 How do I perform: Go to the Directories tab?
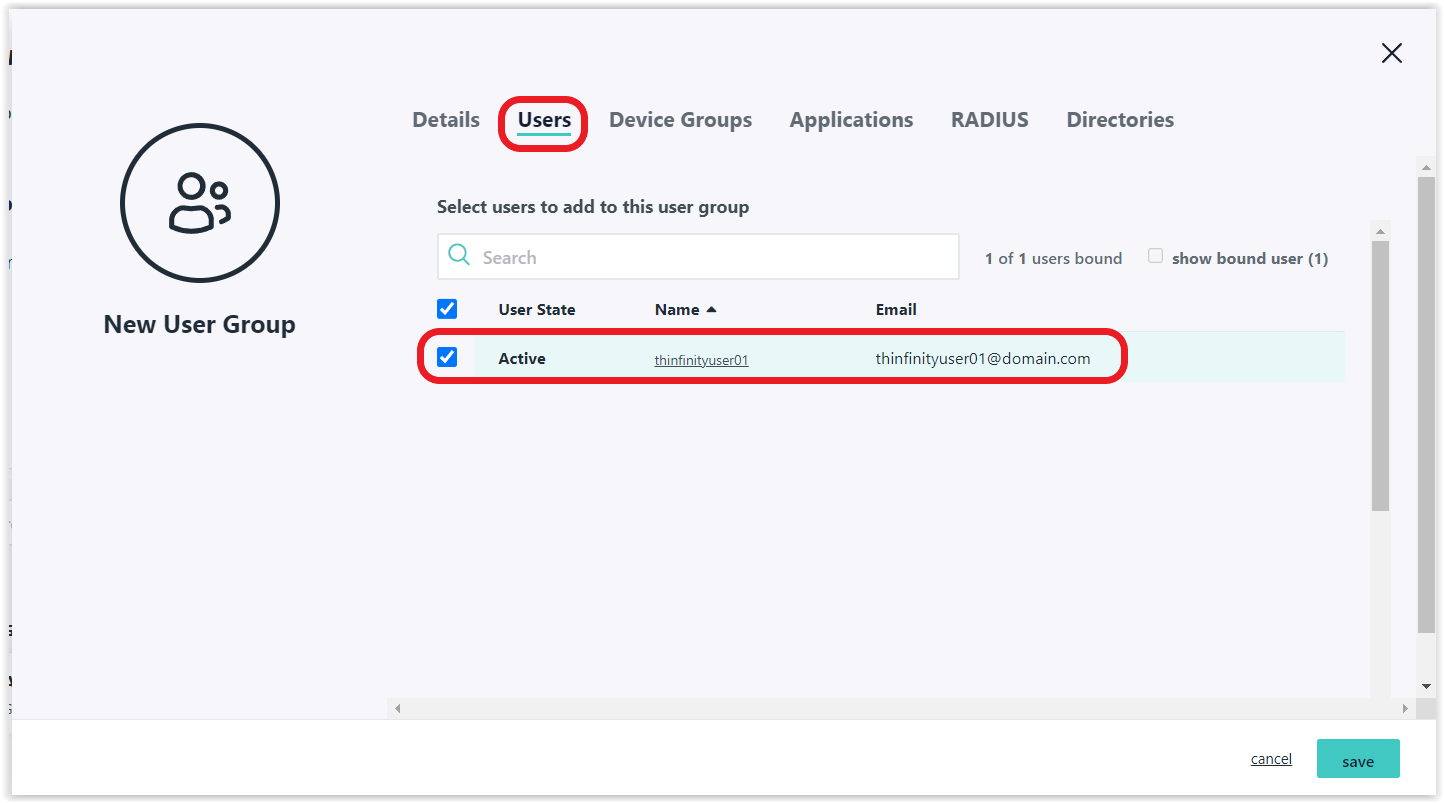coord(1120,120)
